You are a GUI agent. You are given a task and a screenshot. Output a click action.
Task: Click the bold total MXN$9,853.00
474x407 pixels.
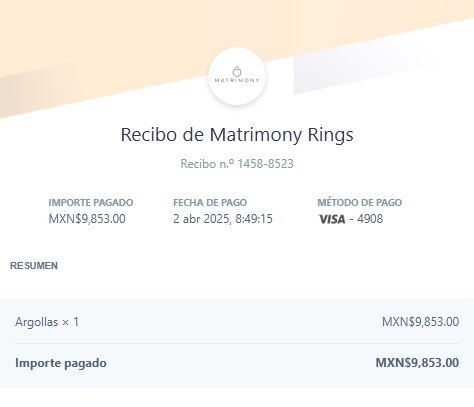[417, 362]
